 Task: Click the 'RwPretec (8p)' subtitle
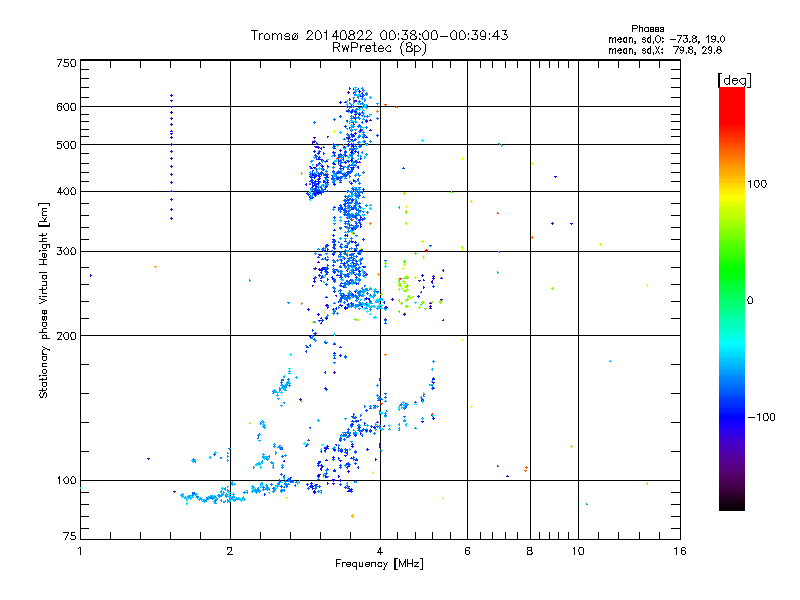click(379, 48)
